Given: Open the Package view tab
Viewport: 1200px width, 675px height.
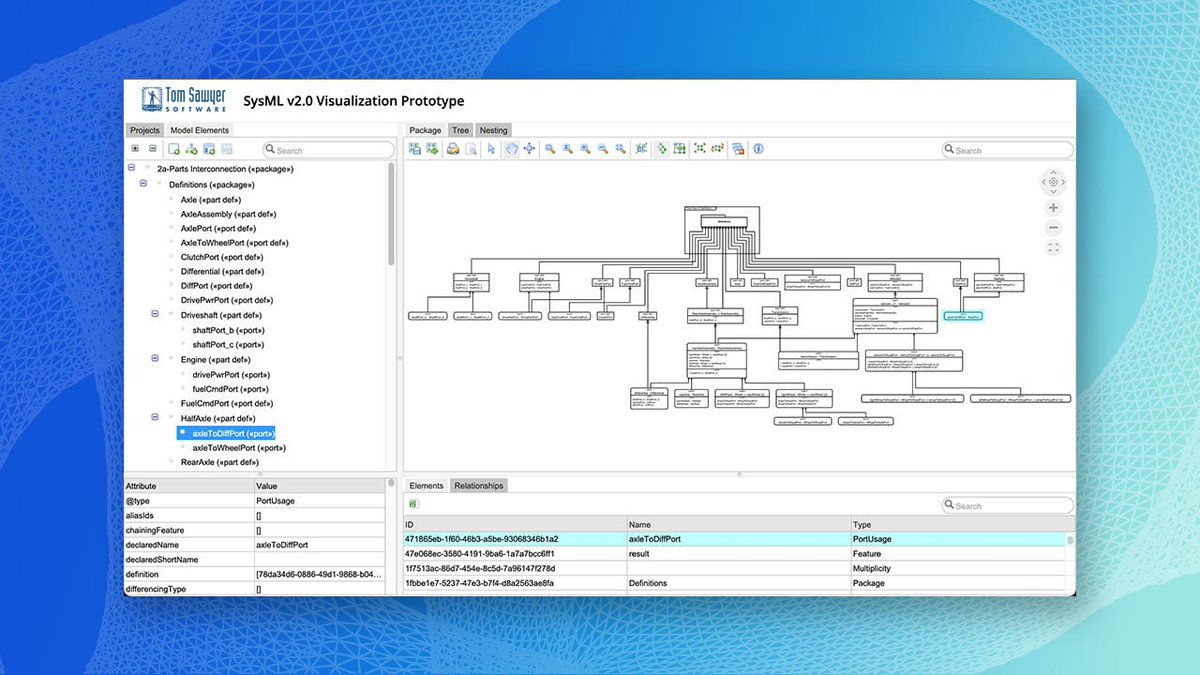Looking at the screenshot, I should click(425, 130).
